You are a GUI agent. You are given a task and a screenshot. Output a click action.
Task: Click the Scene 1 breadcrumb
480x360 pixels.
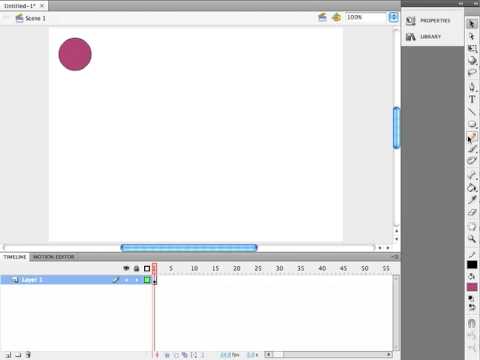[30, 18]
